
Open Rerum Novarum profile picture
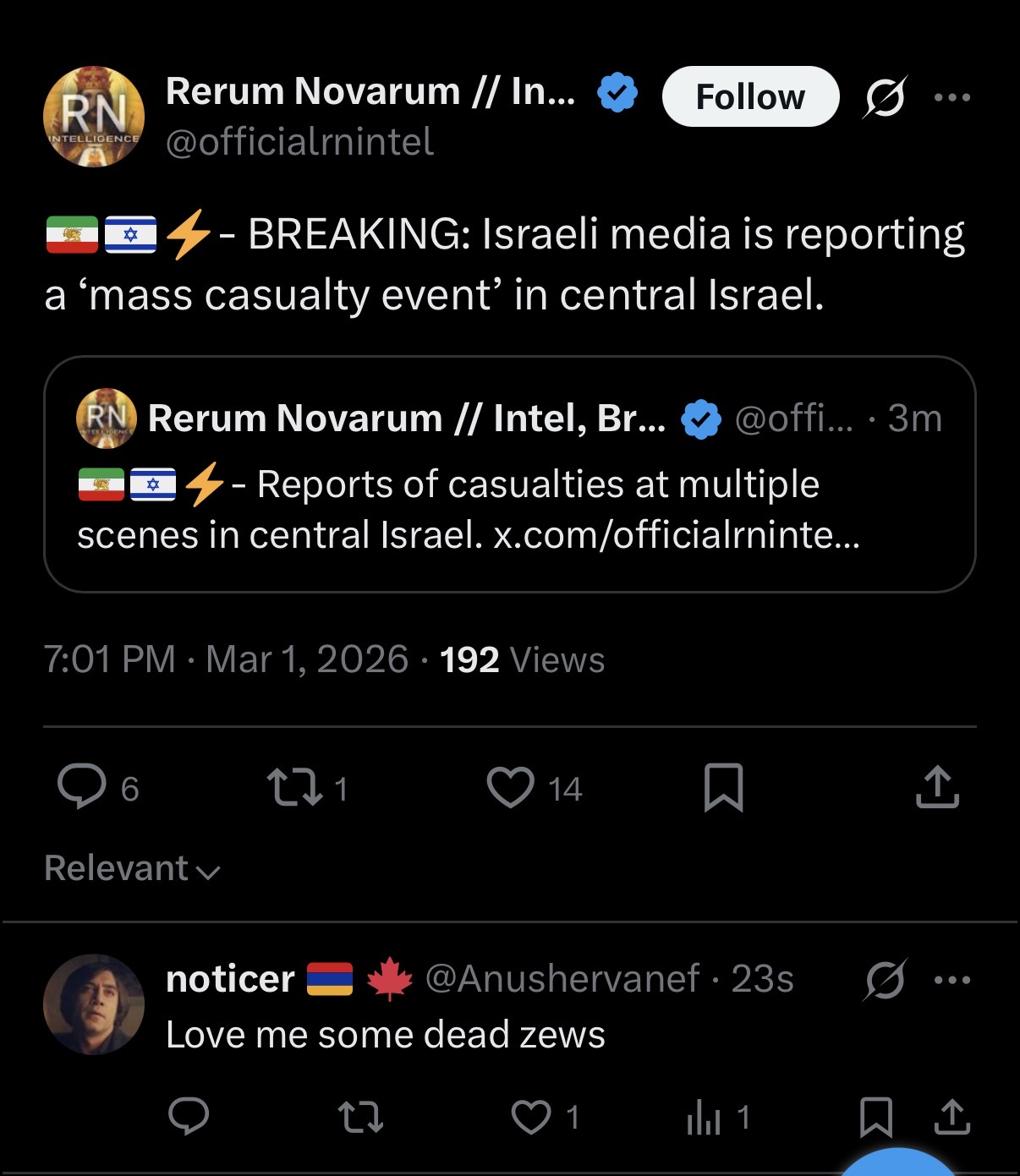tap(94, 117)
